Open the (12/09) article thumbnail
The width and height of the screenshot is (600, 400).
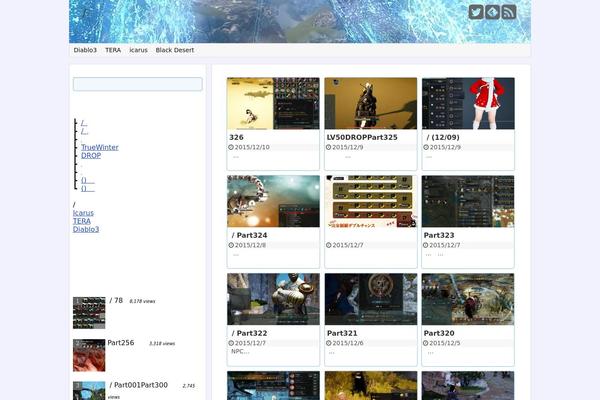[468, 103]
